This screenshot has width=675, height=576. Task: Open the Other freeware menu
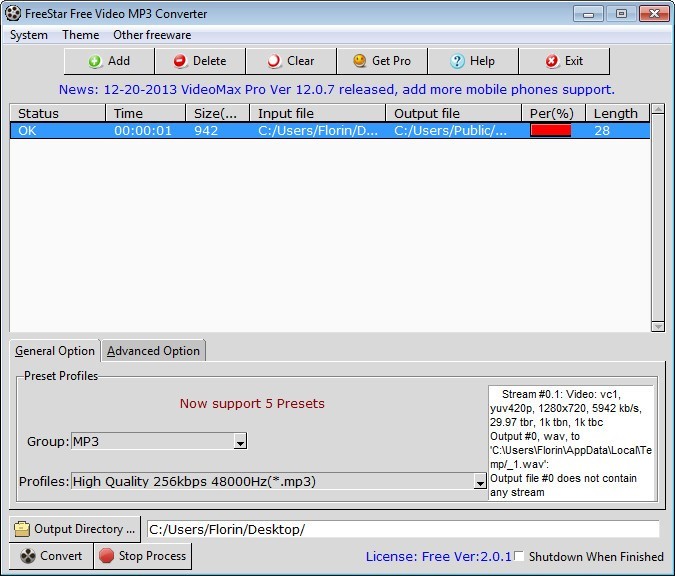[x=152, y=35]
